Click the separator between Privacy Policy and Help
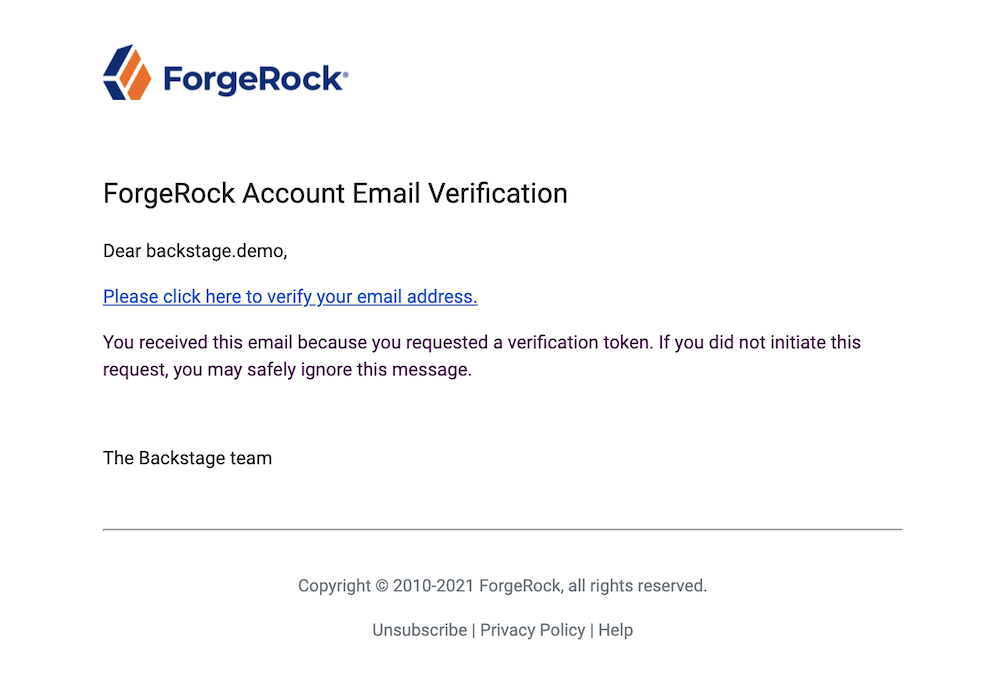 (591, 630)
